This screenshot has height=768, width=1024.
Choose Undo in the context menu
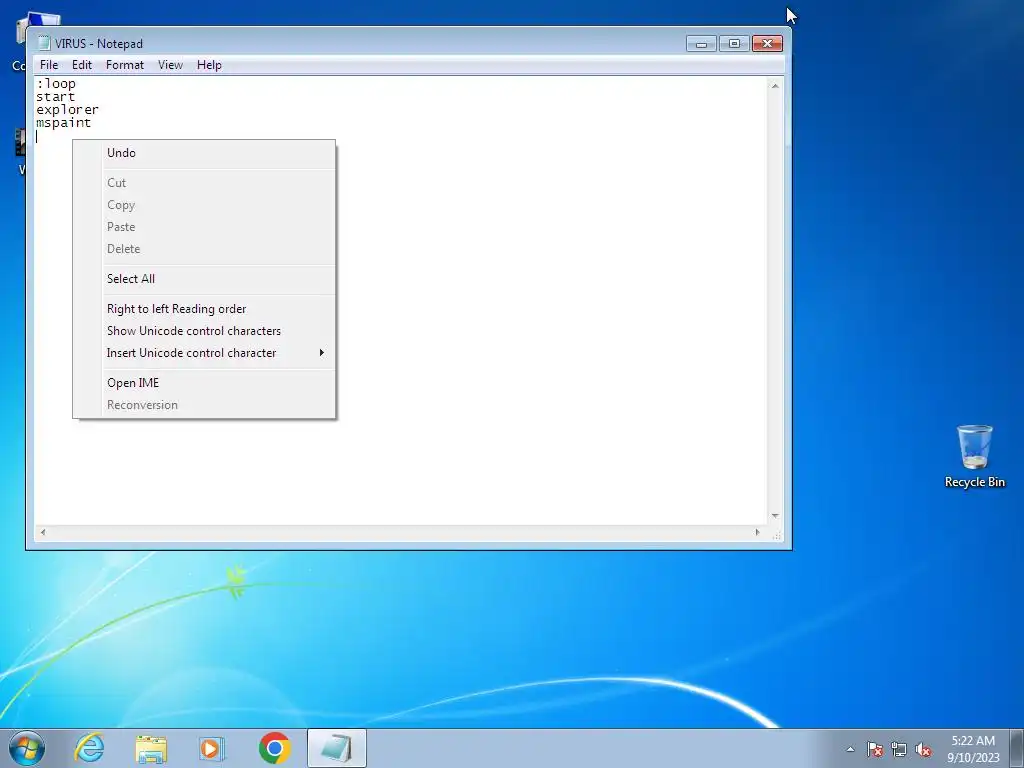[x=204, y=153]
